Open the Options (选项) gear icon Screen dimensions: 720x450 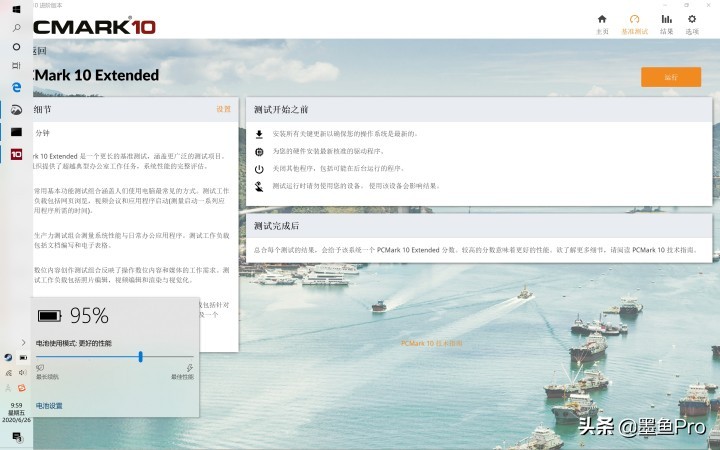click(692, 19)
